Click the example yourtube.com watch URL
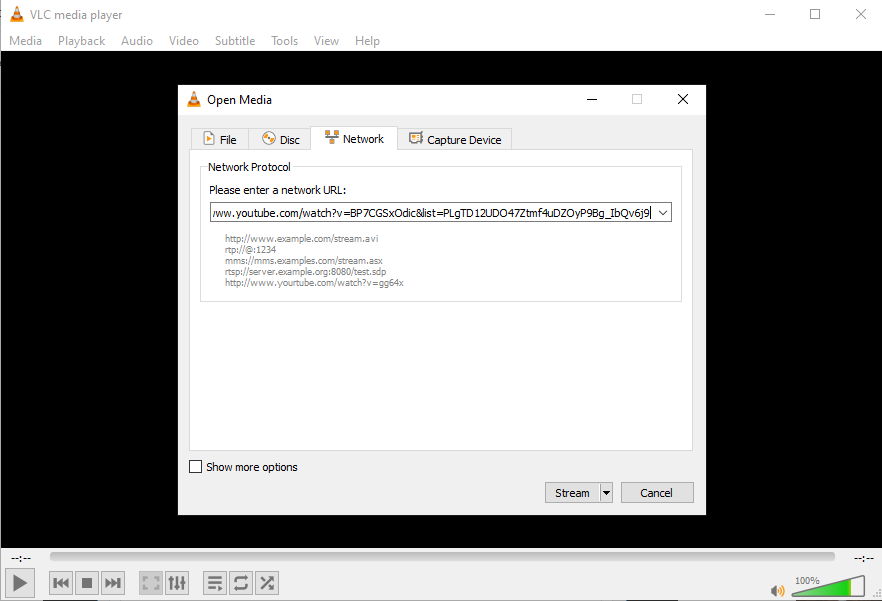 tap(314, 282)
